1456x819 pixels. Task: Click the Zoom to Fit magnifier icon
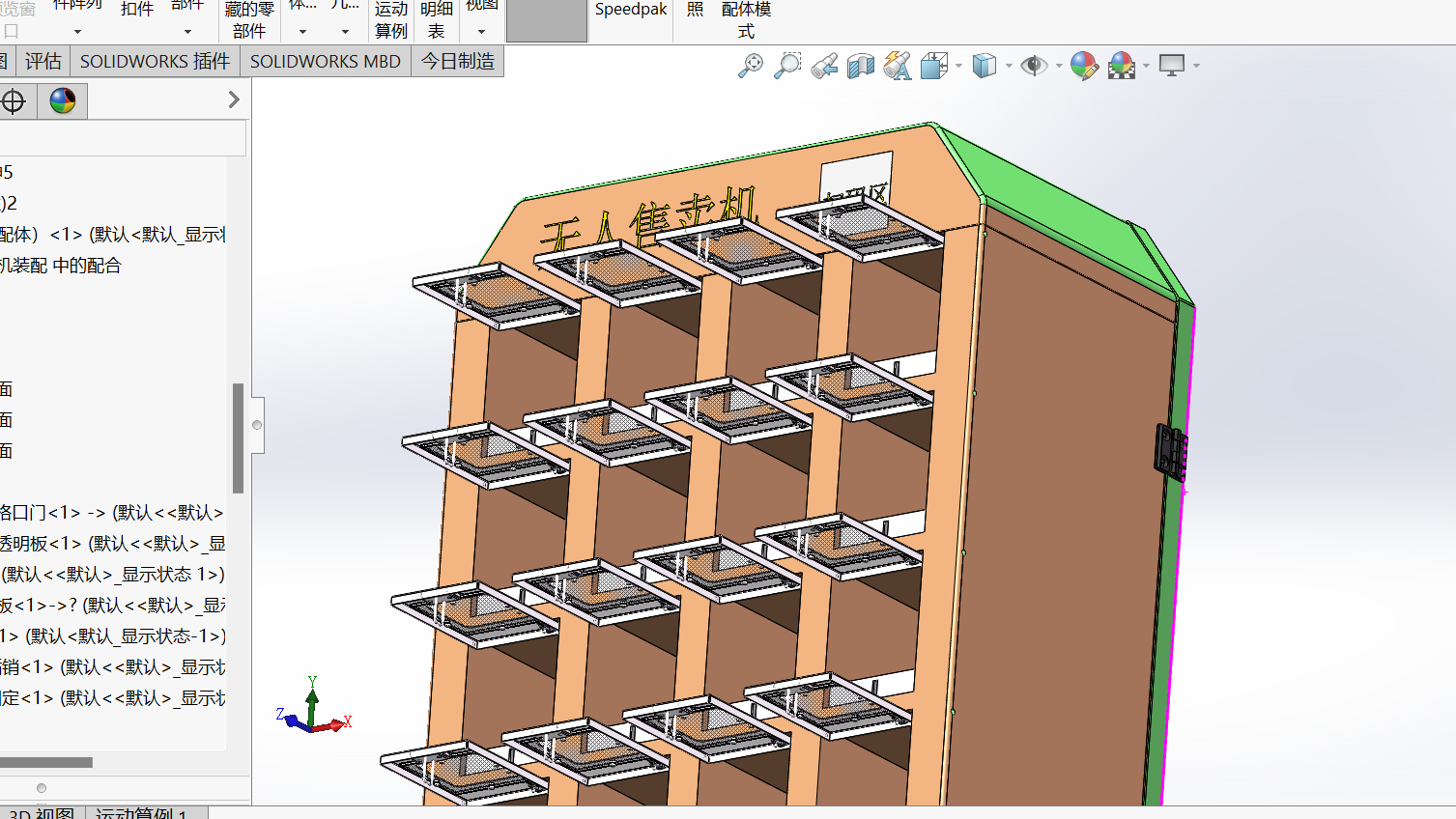[x=751, y=66]
